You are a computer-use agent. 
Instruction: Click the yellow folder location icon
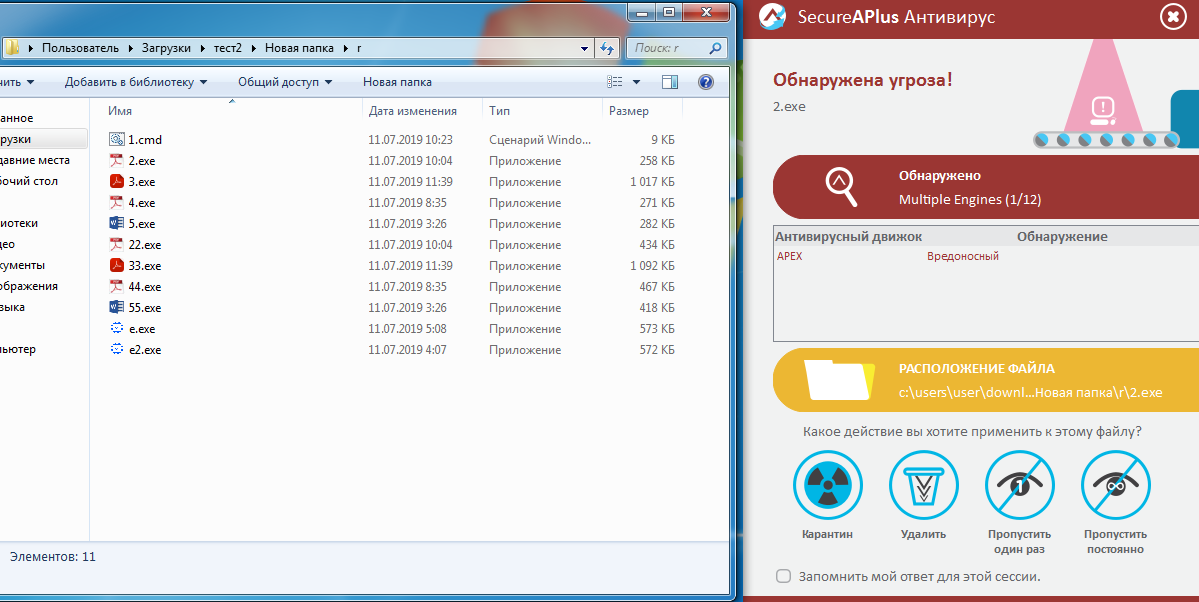click(x=839, y=380)
